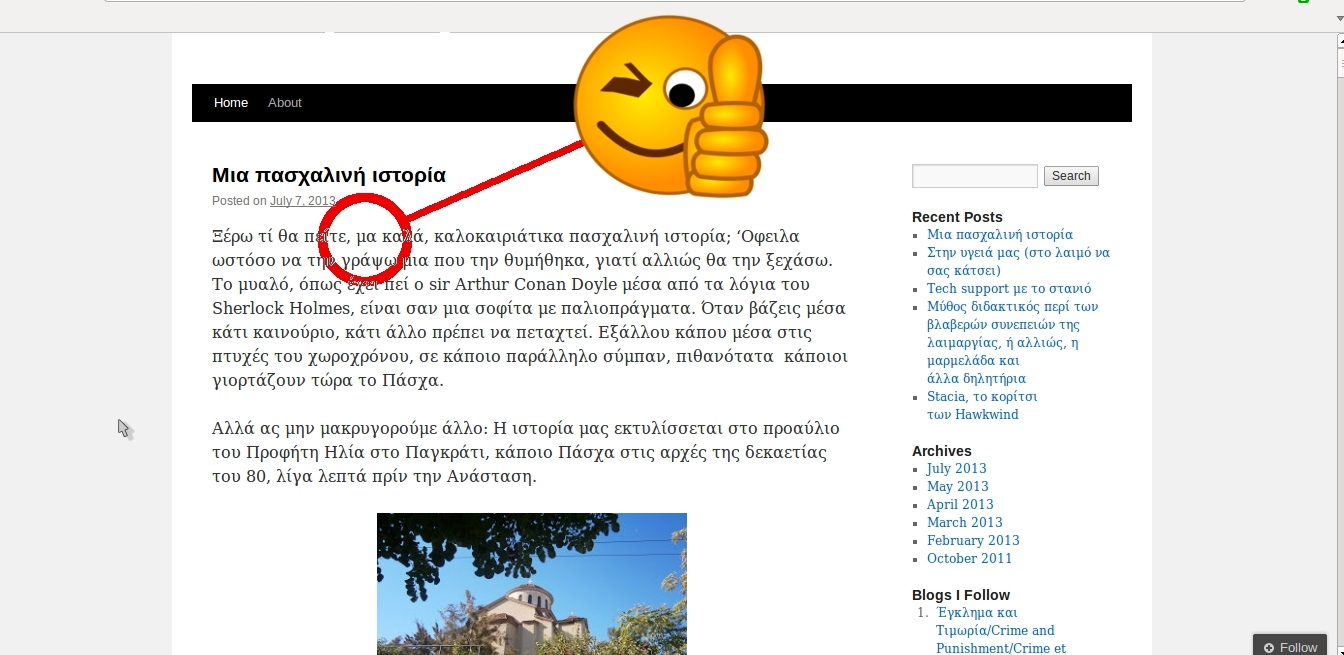
Task: Click the green icon in browser toolbar
Action: 1303,2
